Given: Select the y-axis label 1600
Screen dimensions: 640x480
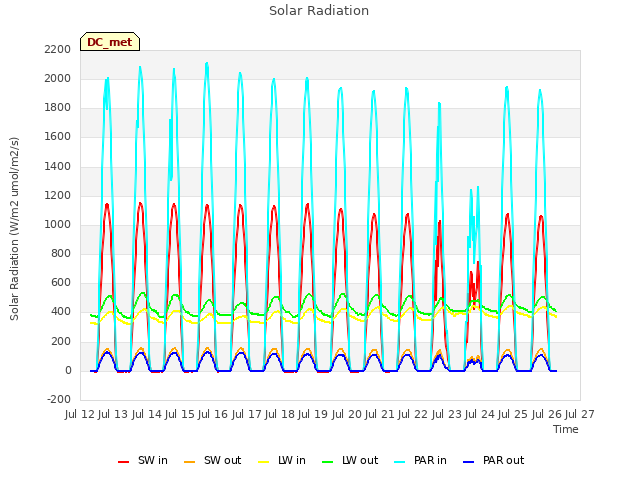Looking at the screenshot, I should [58, 137].
